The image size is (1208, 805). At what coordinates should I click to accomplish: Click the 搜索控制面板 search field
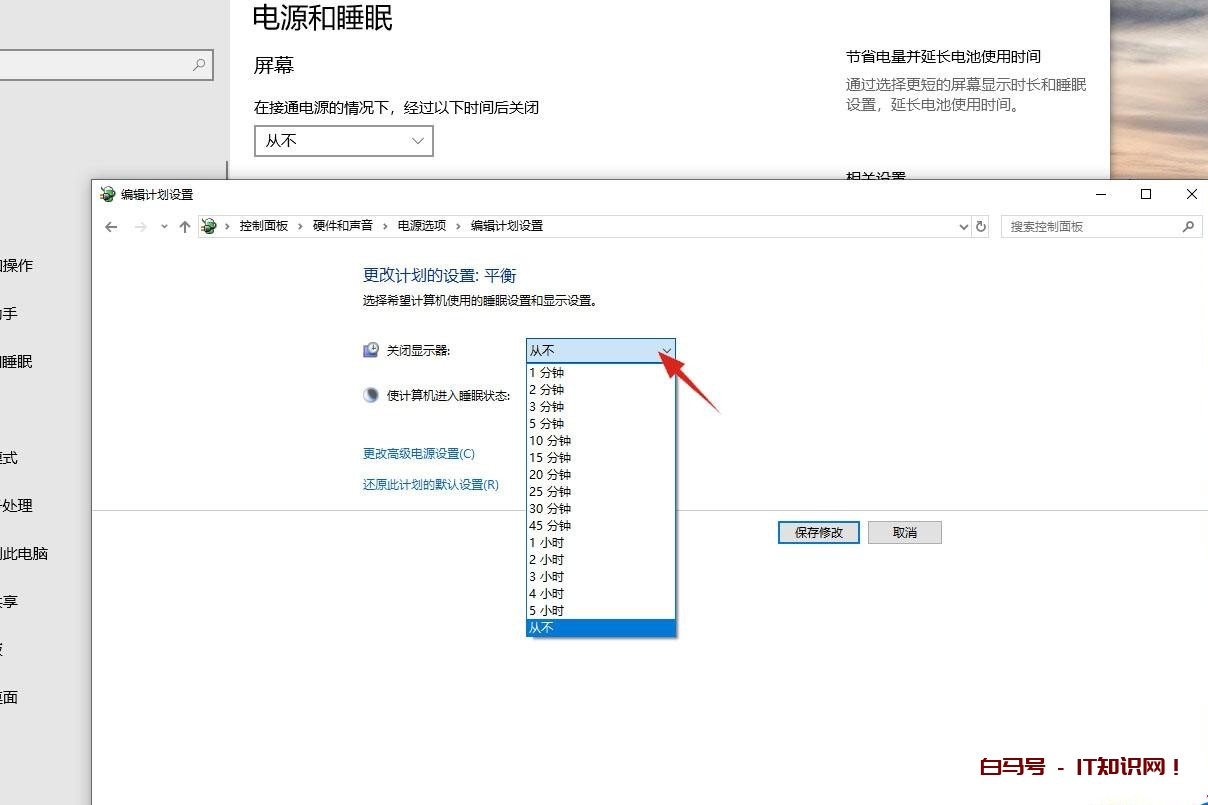(x=1090, y=227)
